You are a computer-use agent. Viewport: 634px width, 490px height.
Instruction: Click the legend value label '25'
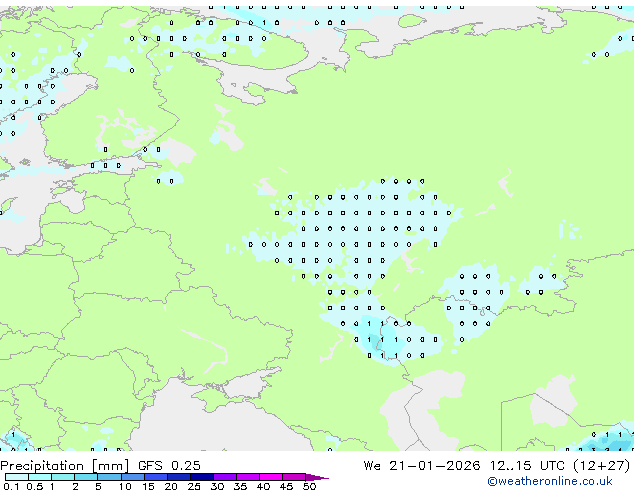(x=194, y=486)
